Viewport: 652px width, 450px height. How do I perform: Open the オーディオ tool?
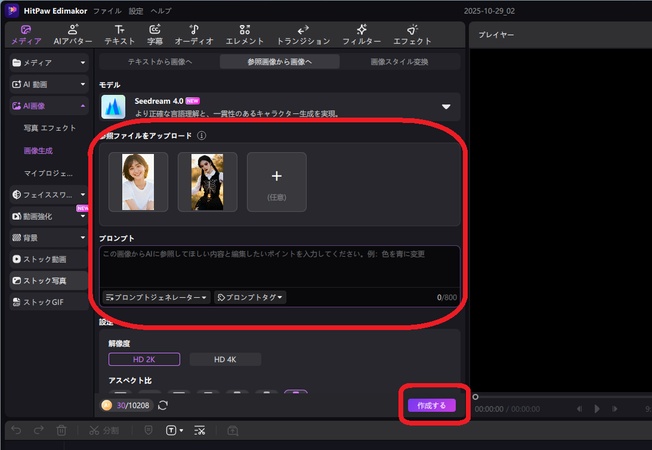tap(194, 35)
